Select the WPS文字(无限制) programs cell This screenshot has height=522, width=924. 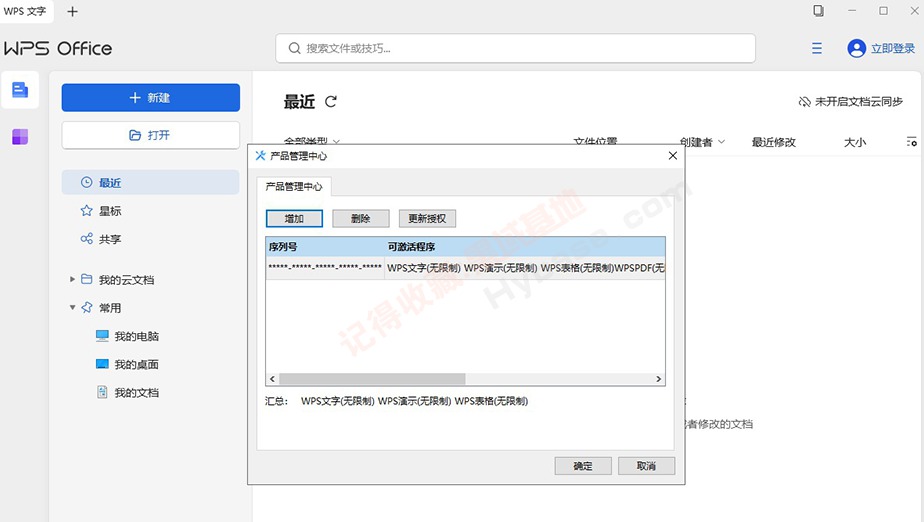click(525, 267)
